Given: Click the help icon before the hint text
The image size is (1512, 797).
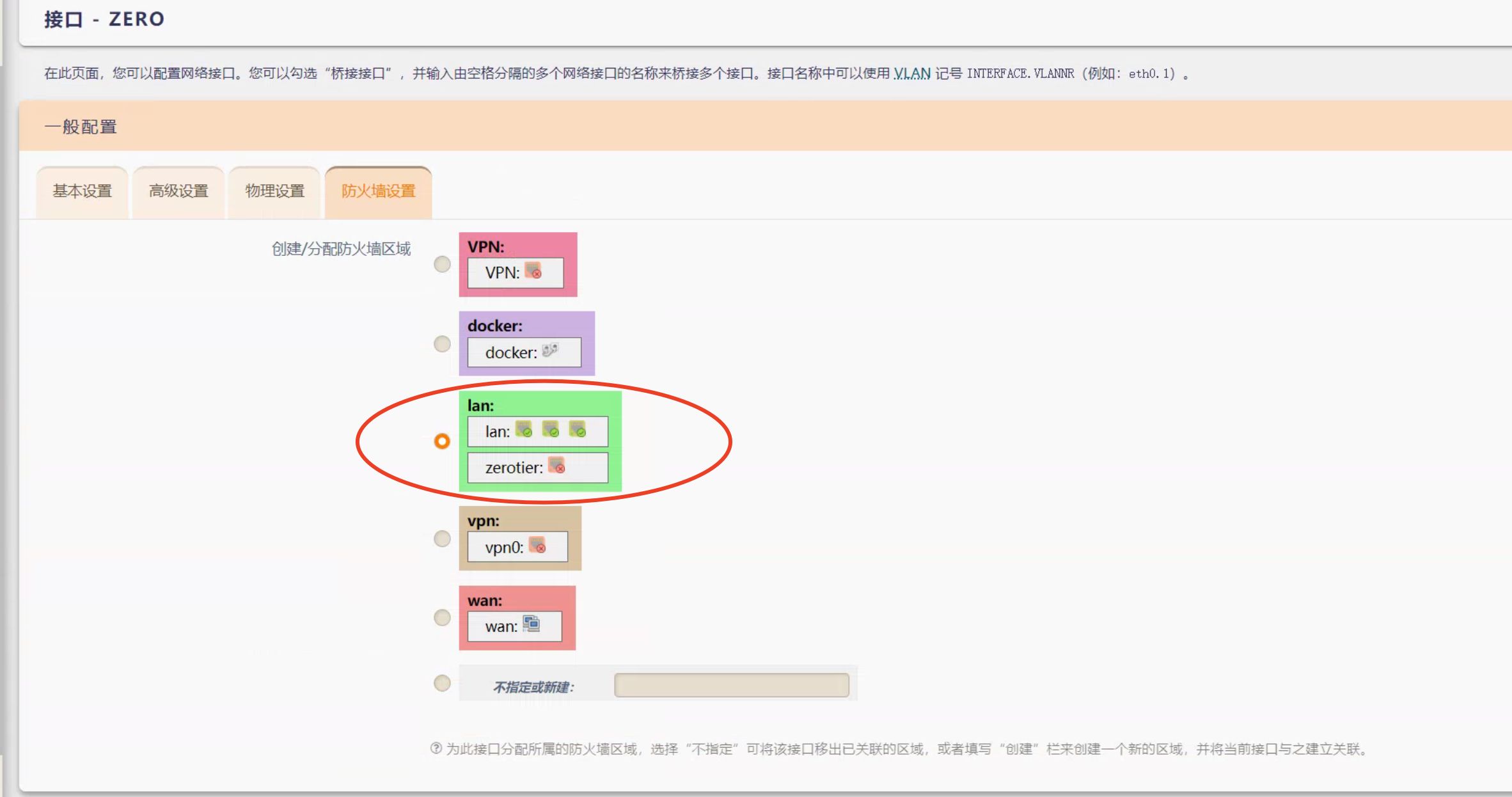Looking at the screenshot, I should [436, 748].
